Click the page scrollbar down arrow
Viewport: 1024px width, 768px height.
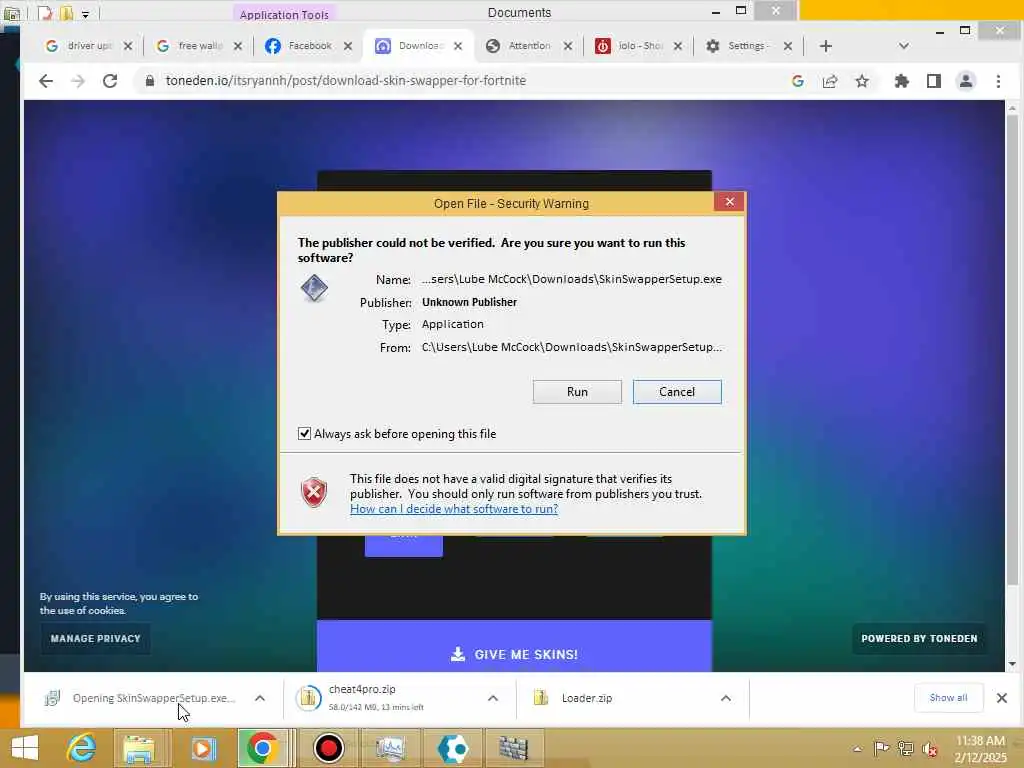(1012, 664)
